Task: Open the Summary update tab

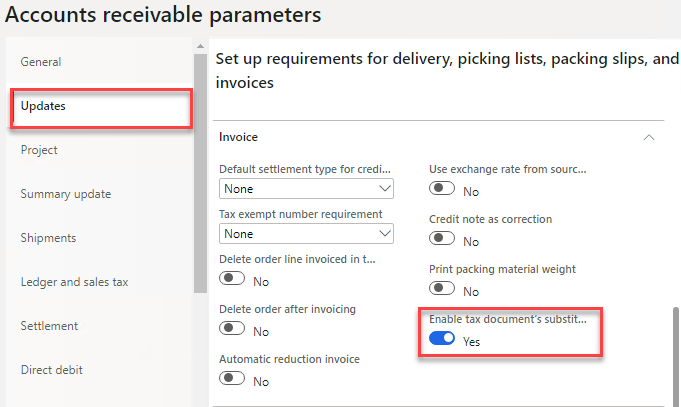Action: pos(66,194)
